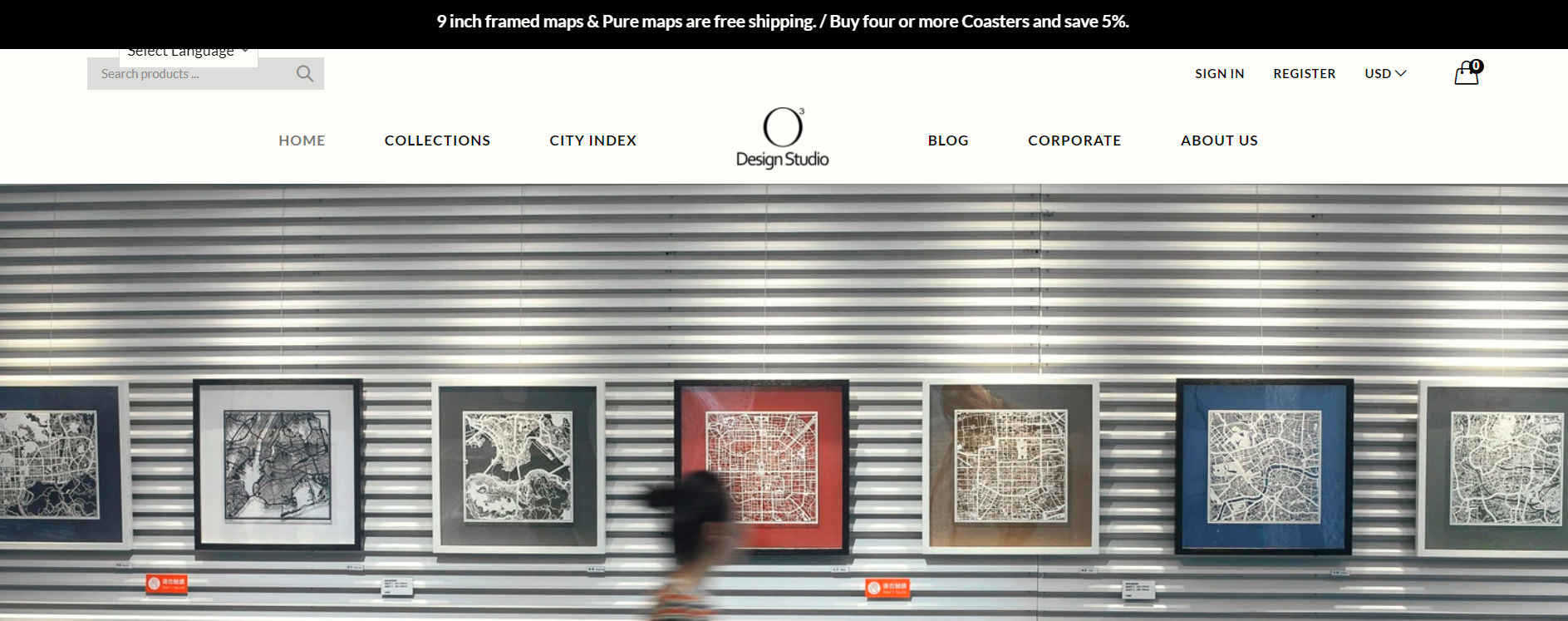This screenshot has width=1568, height=621.
Task: Visit the About Us page
Action: coord(1219,140)
